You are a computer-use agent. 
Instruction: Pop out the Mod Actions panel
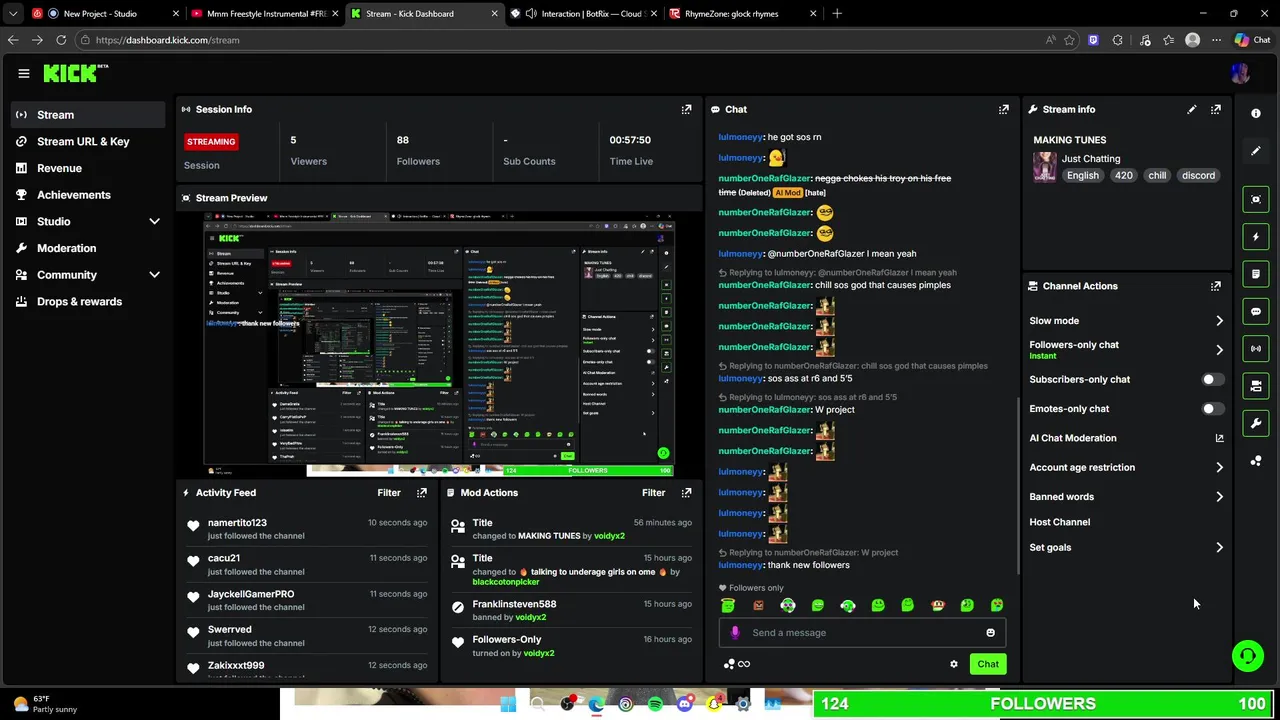(x=686, y=492)
